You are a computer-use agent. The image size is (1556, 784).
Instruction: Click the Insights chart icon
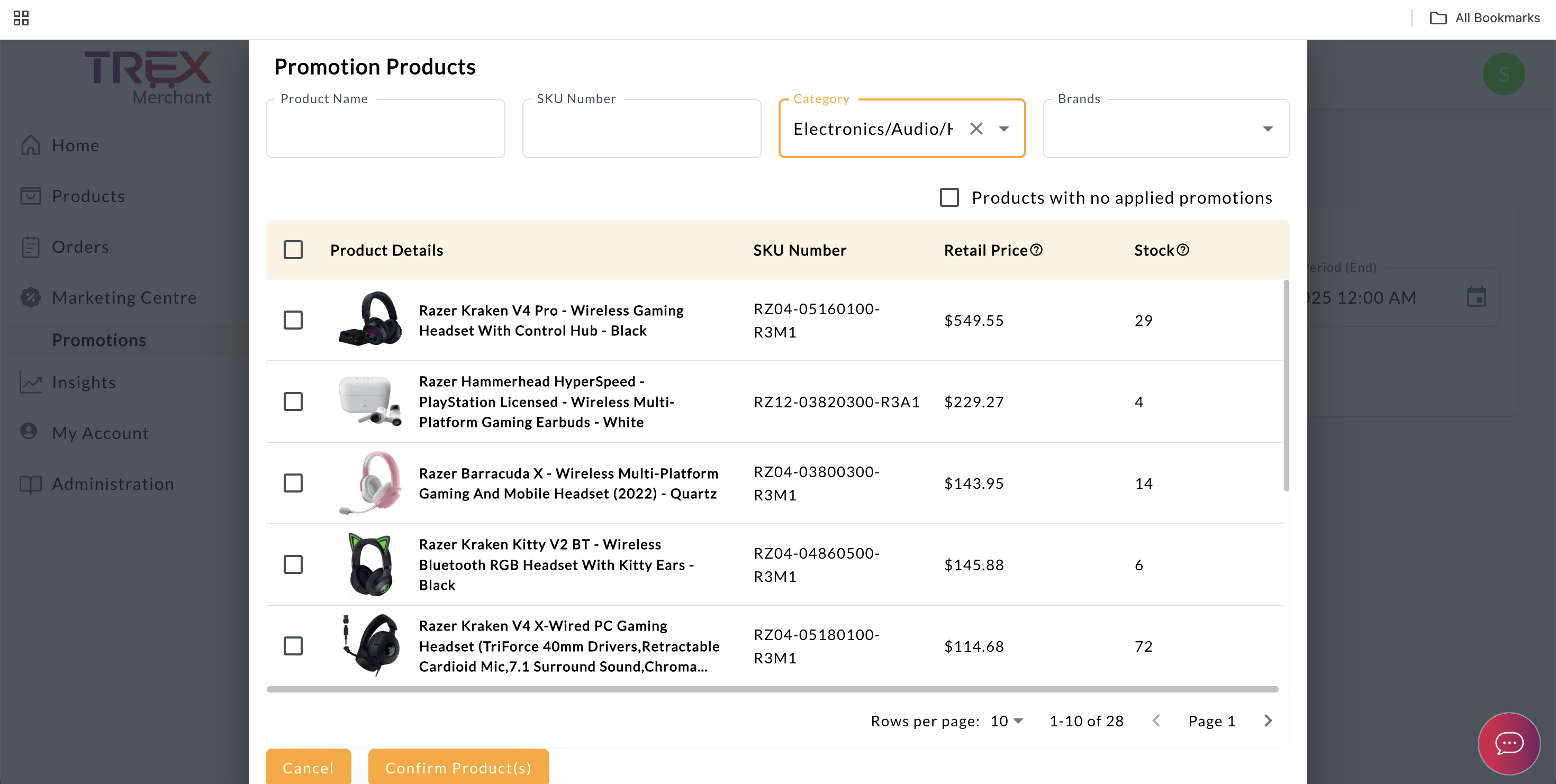[30, 382]
